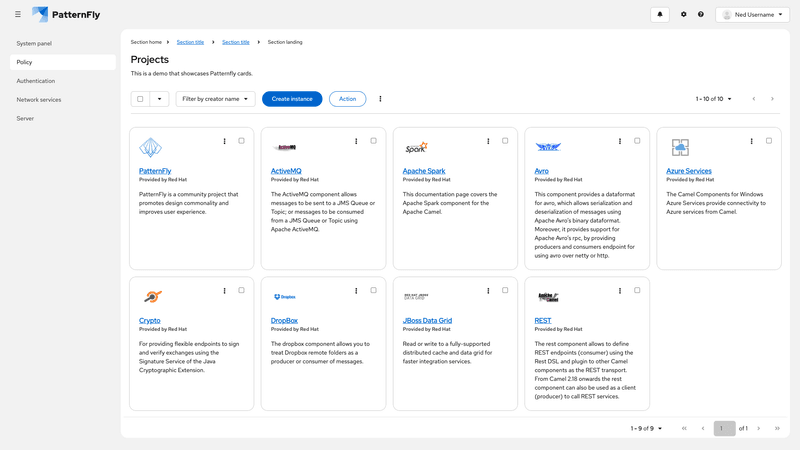This screenshot has height=450, width=800.
Task: Open kebab menu on PatternFly card
Action: pos(225,141)
